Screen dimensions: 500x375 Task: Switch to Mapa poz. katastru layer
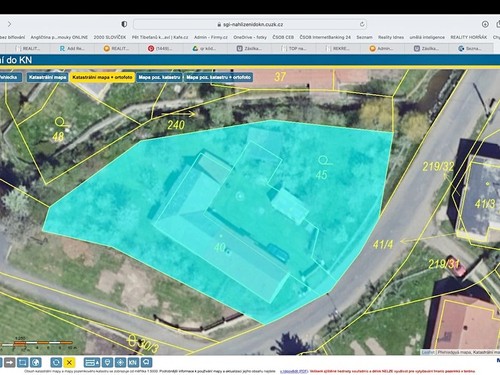pyautogui.click(x=159, y=77)
